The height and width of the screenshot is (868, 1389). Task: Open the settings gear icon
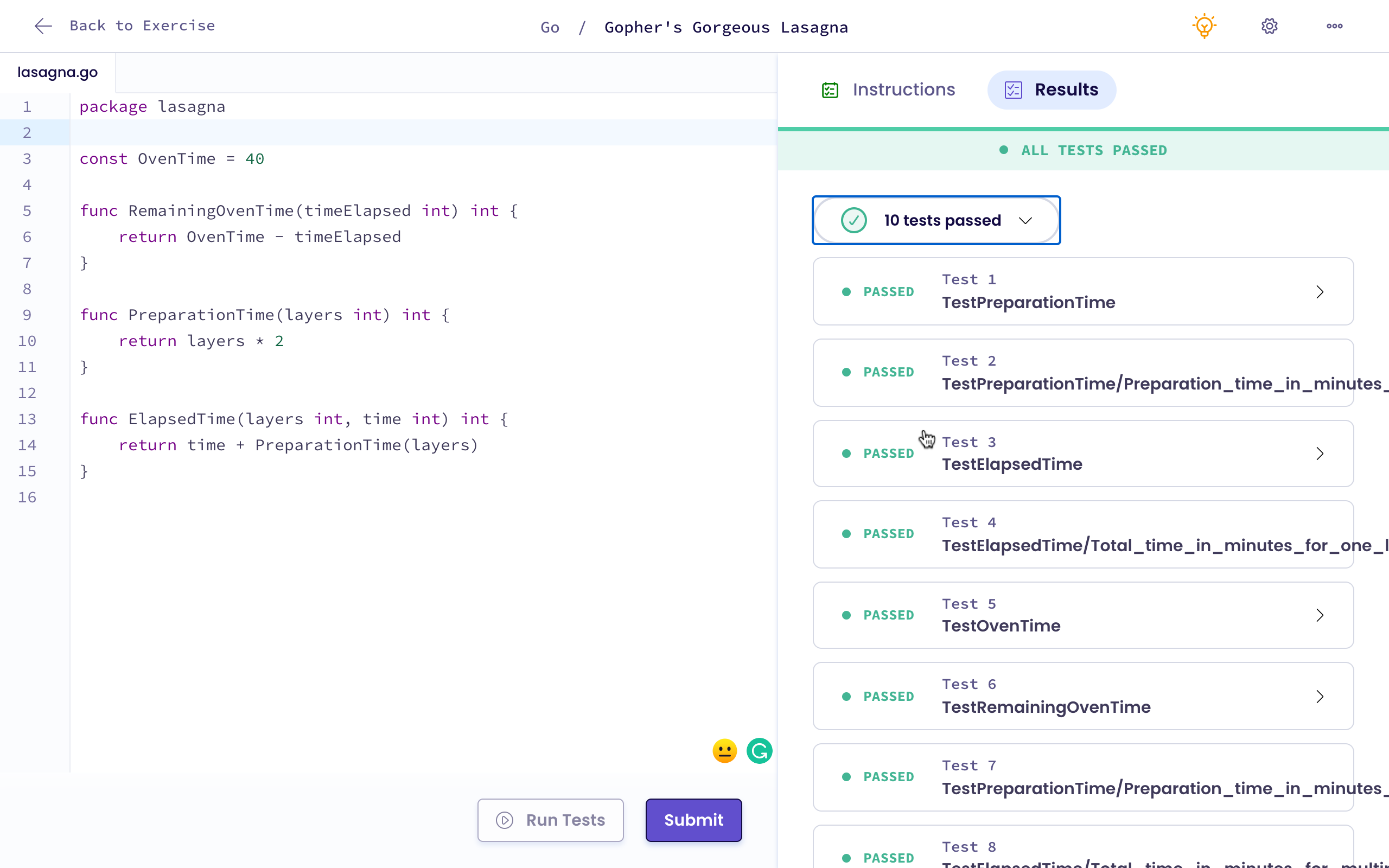1269,26
